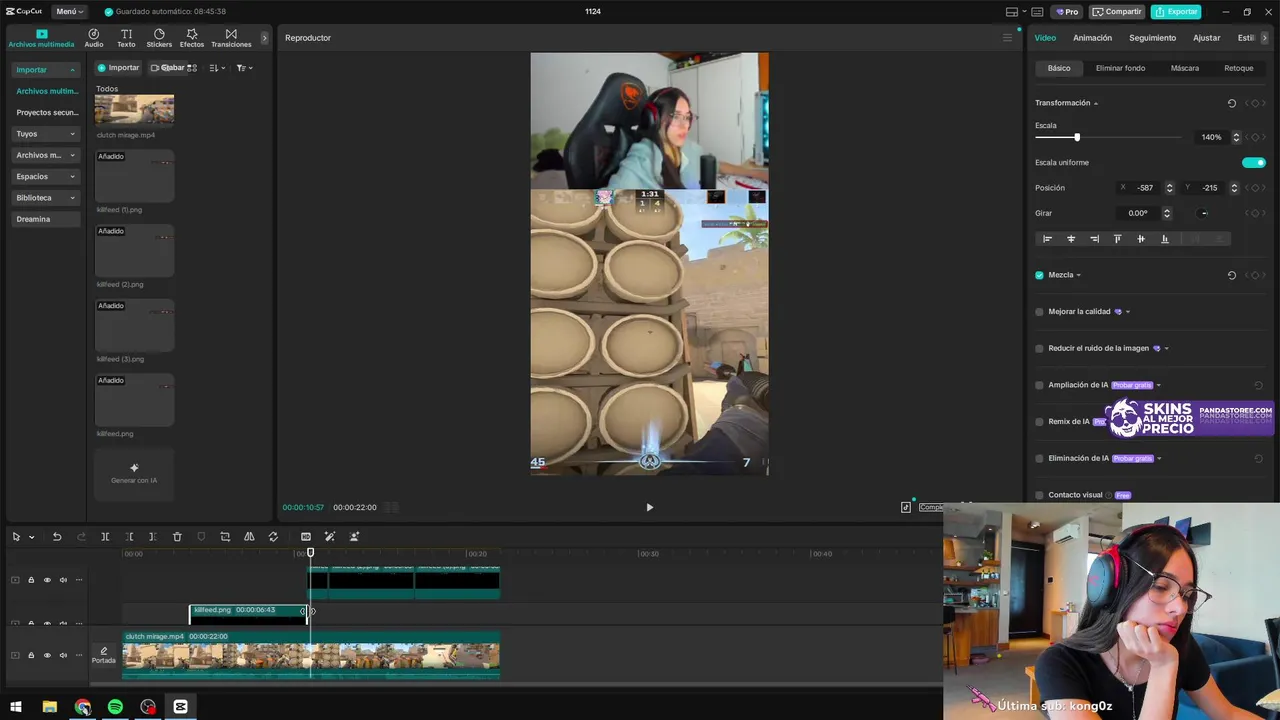Click the Compartir button
The image size is (1280, 720).
coord(1117,12)
